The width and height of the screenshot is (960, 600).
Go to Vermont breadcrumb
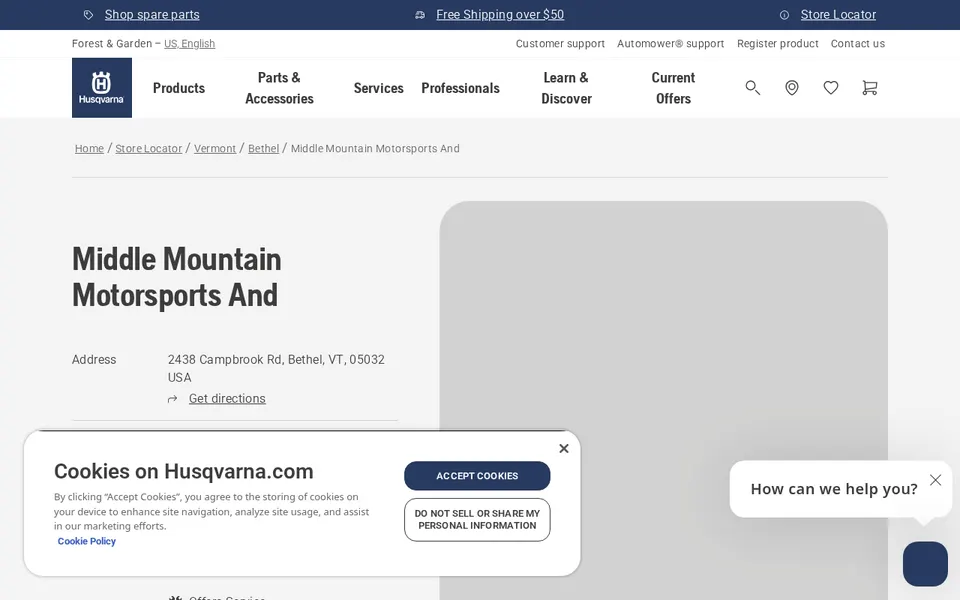pyautogui.click(x=215, y=149)
